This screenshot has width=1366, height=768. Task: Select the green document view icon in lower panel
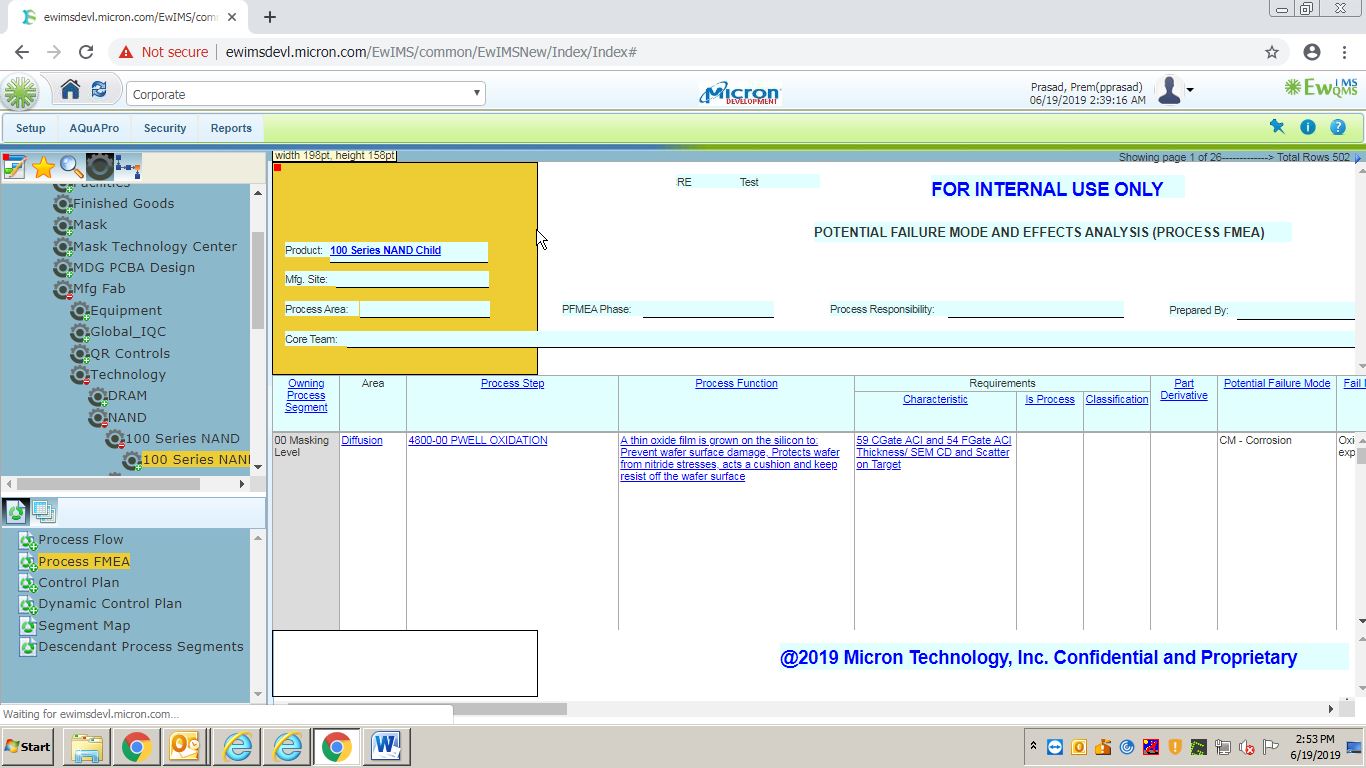(x=16, y=512)
